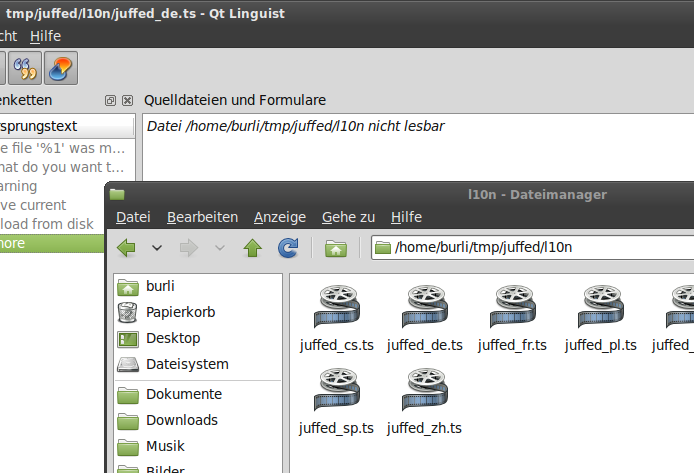
Task: Close the Zeichenketten dock panel
Action: click(x=127, y=101)
